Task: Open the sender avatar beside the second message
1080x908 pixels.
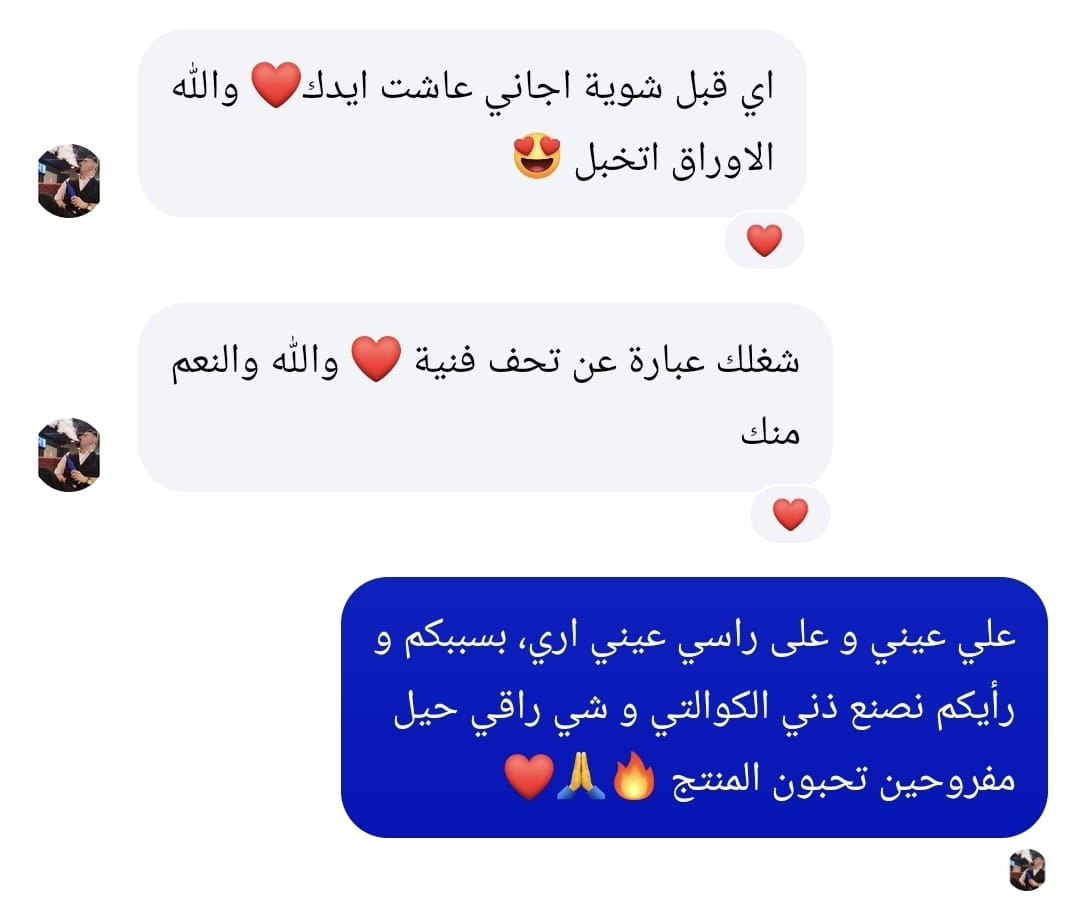Action: coord(69,455)
